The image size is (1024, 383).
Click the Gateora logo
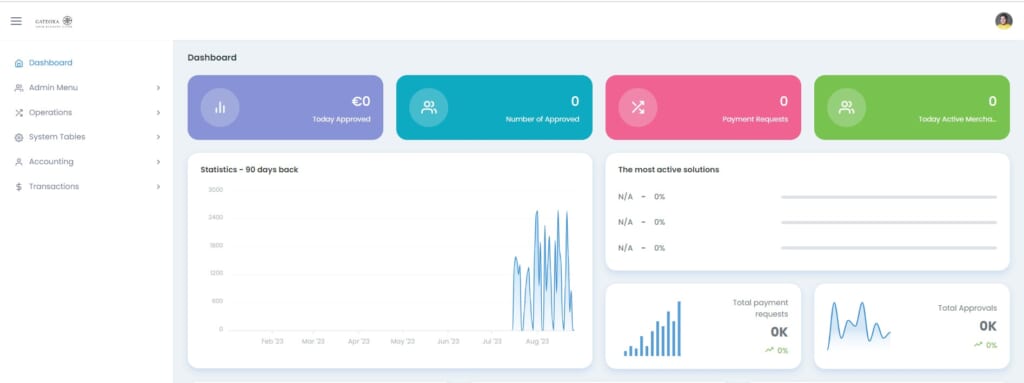pos(54,22)
